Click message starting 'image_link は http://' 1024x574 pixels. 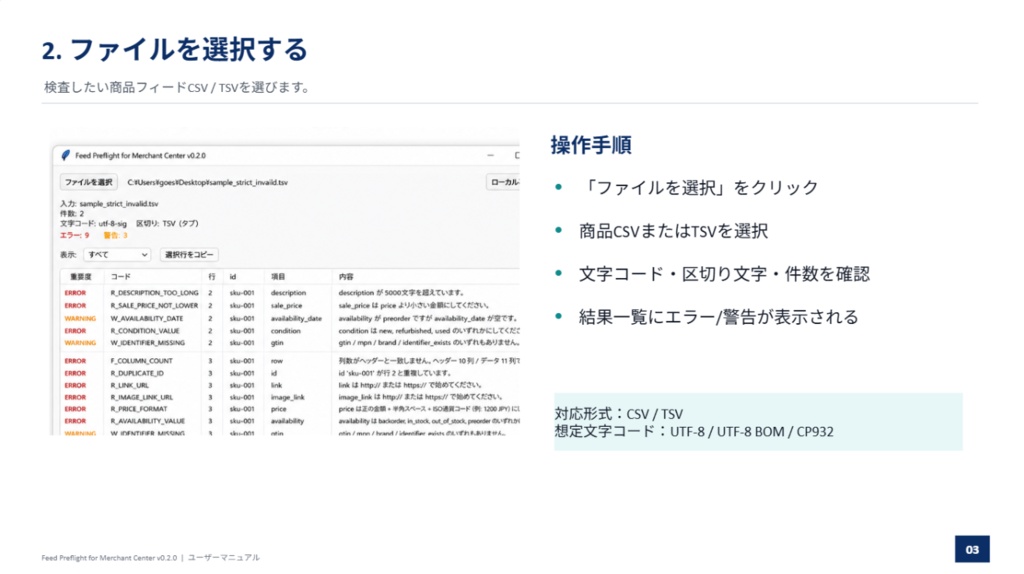click(x=421, y=397)
